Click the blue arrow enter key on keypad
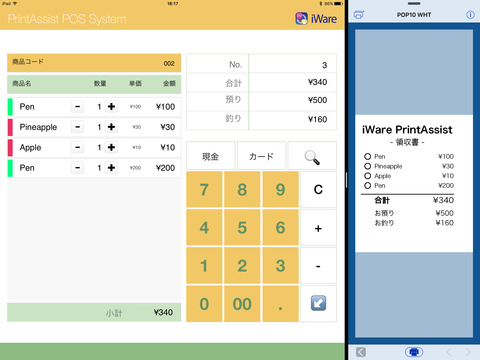 tap(318, 303)
